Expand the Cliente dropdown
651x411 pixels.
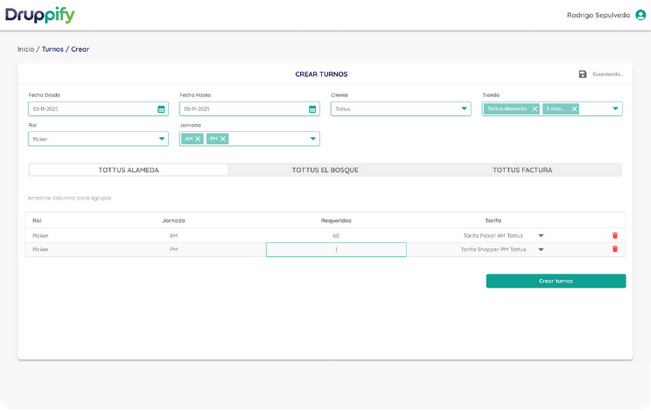click(x=464, y=109)
